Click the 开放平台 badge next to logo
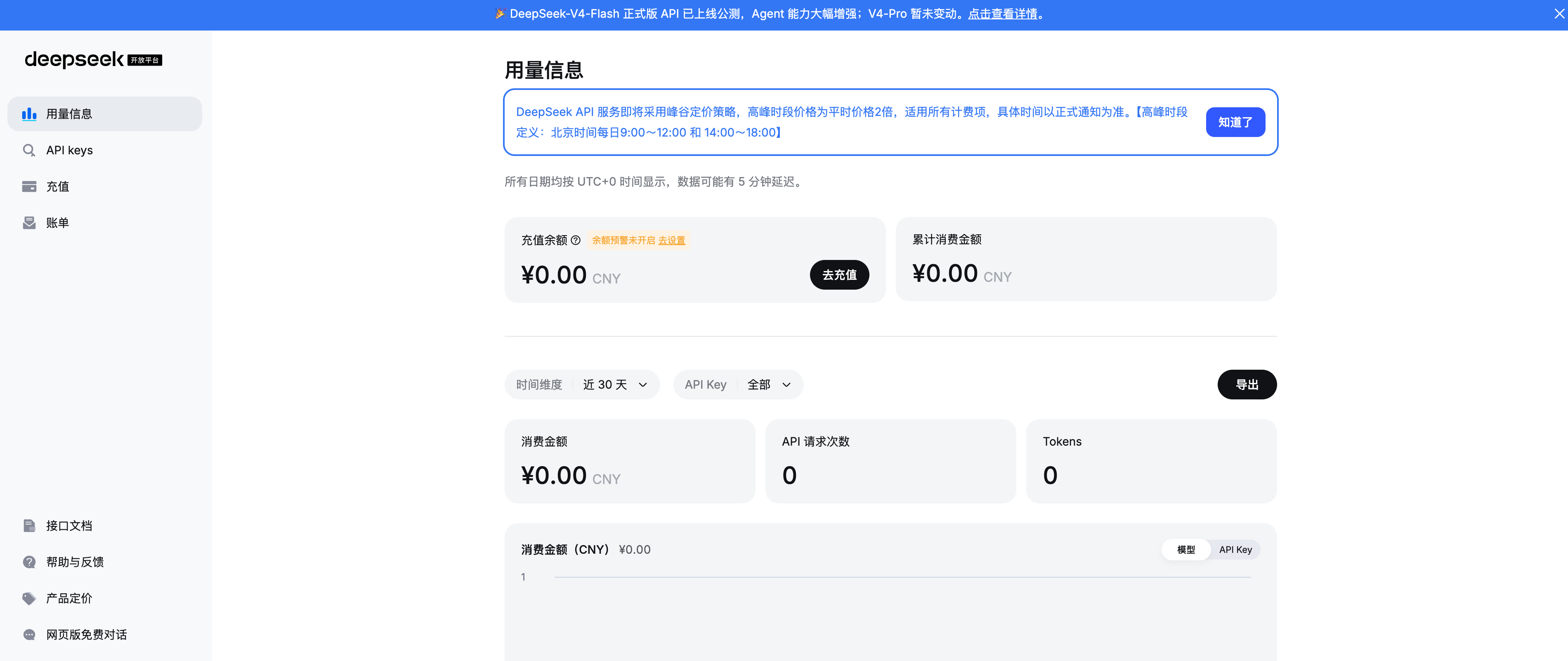The width and height of the screenshot is (1568, 661). point(145,60)
